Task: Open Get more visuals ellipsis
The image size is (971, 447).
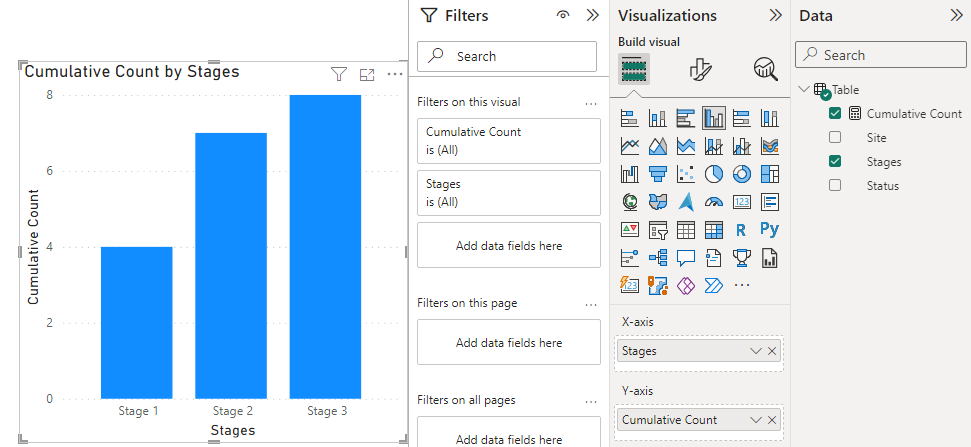Action: (x=742, y=285)
